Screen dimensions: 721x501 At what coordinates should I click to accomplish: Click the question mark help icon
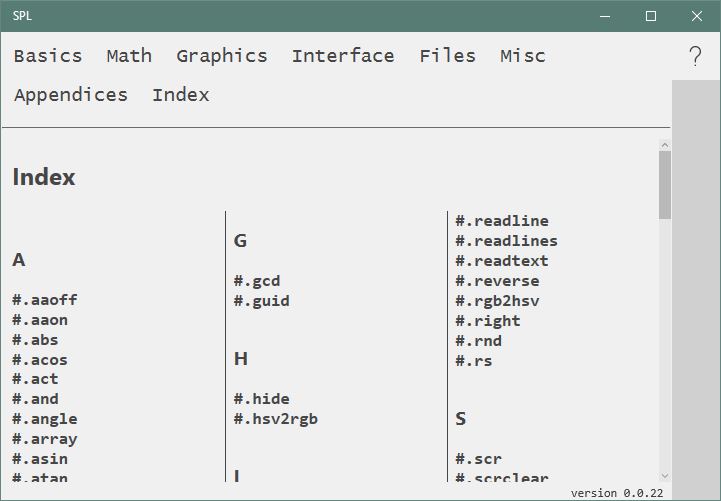[x=695, y=56]
